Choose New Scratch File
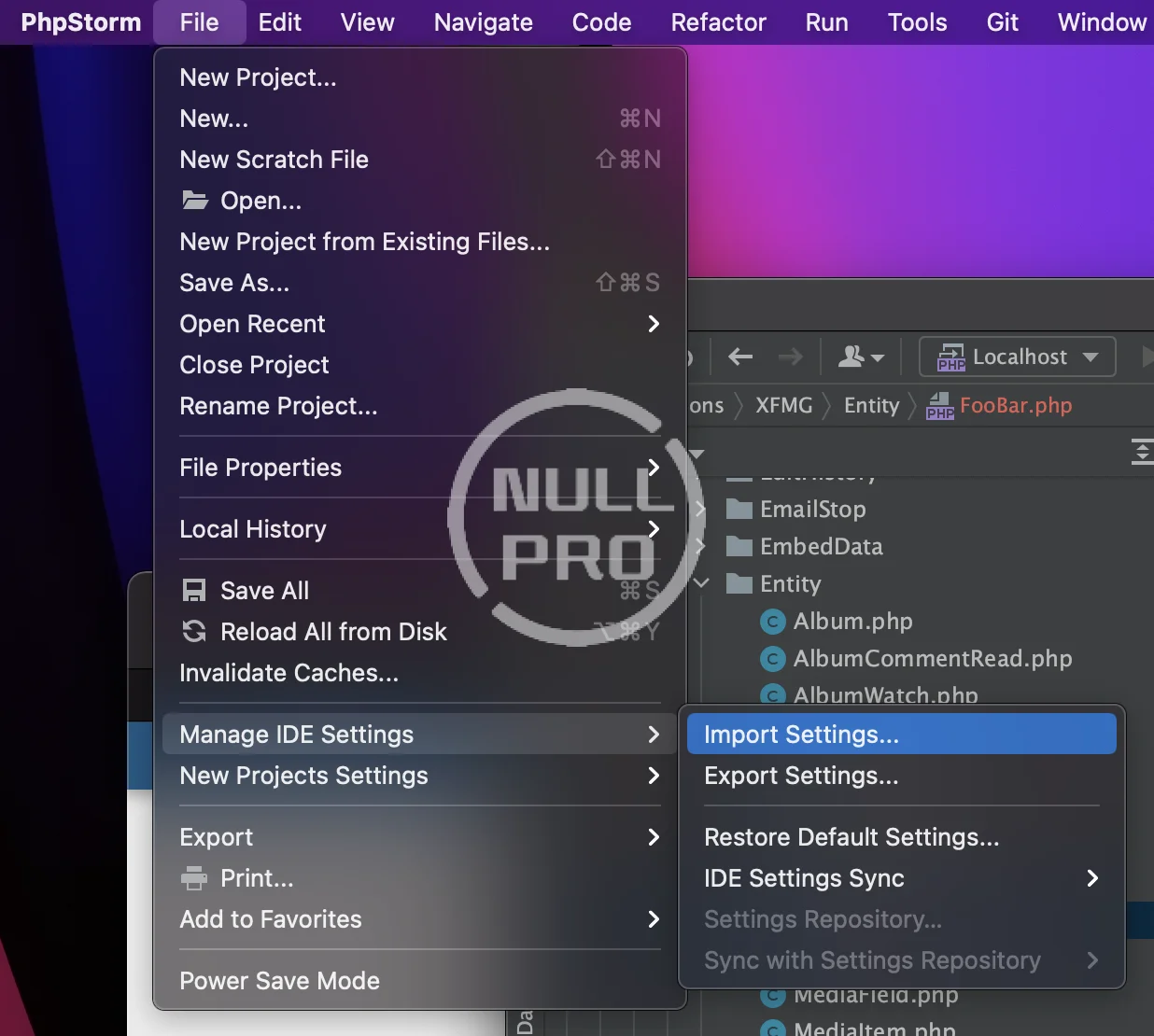 pos(419,160)
